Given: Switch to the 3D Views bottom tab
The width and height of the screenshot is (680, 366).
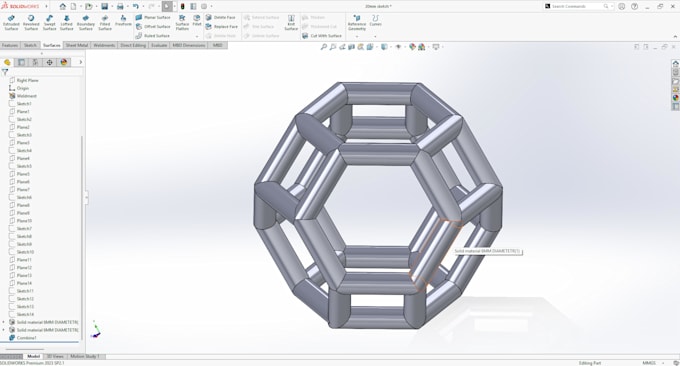Looking at the screenshot, I should pos(56,356).
